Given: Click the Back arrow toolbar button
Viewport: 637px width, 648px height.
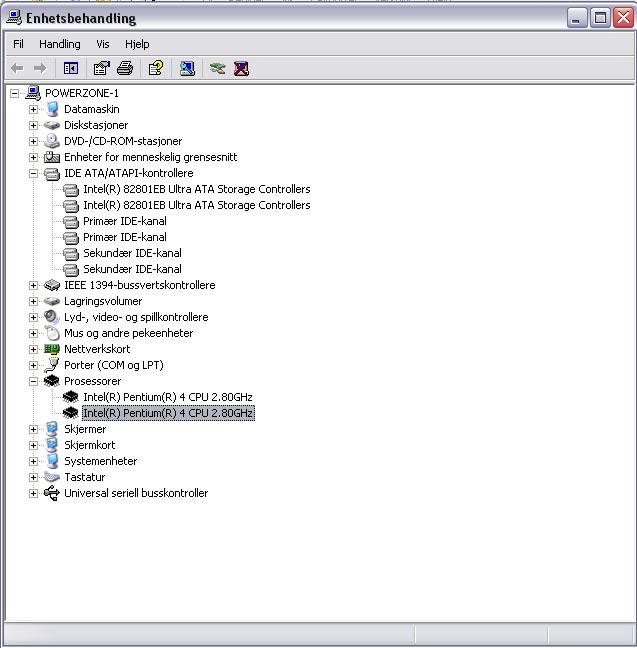Looking at the screenshot, I should 17,68.
